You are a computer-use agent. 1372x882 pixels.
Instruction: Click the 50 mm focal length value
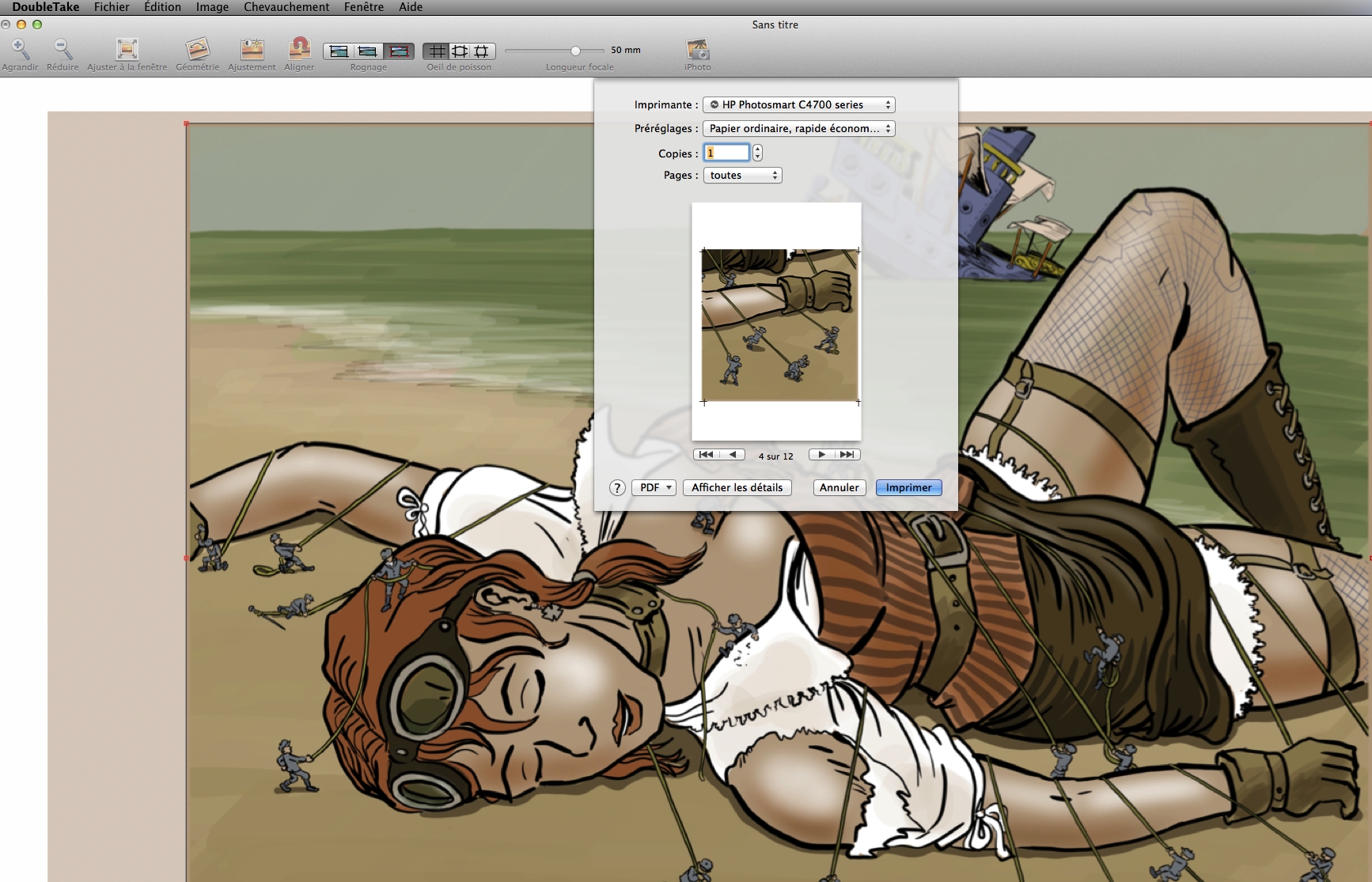(x=625, y=50)
